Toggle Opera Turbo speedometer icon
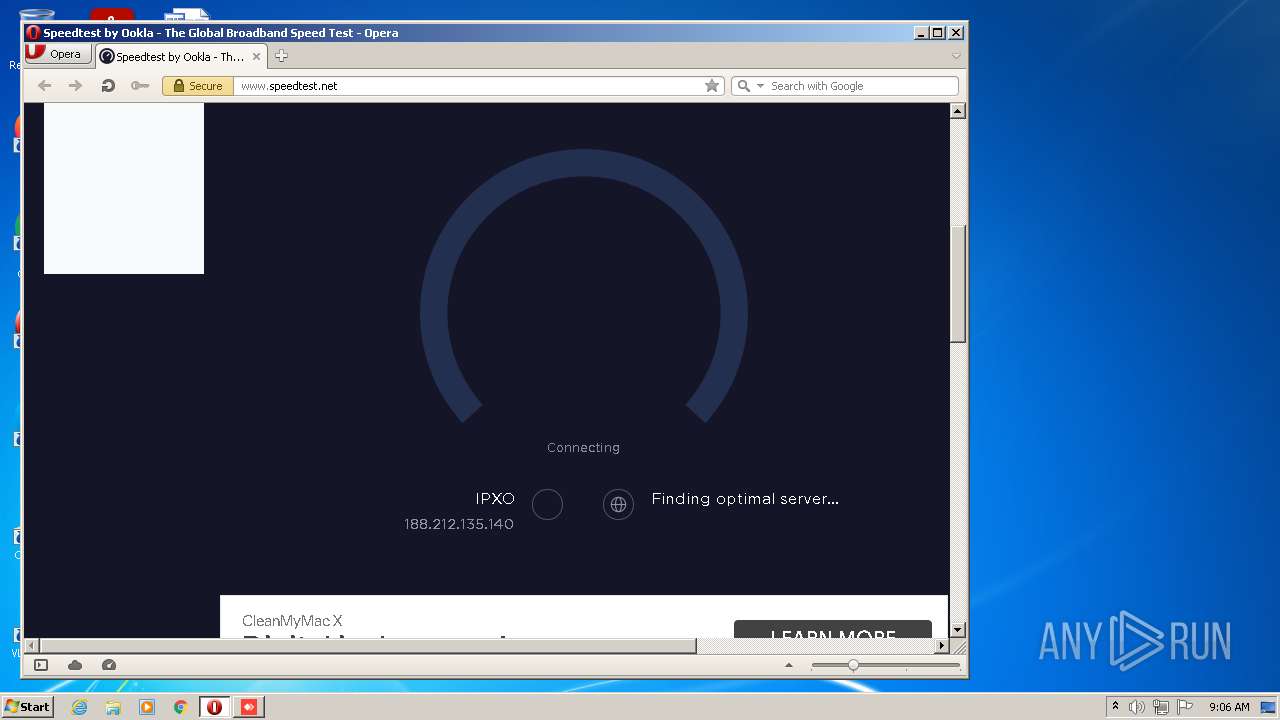1280x720 pixels. click(109, 665)
